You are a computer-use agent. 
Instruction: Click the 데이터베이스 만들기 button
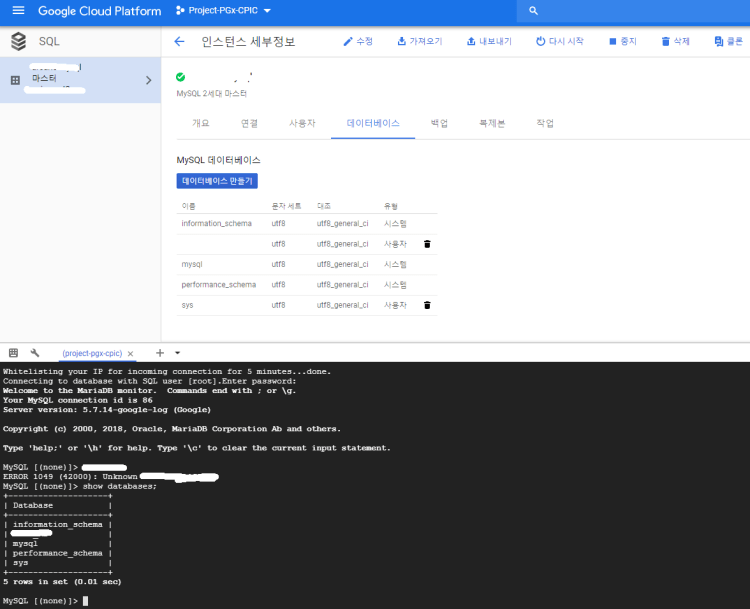[217, 181]
